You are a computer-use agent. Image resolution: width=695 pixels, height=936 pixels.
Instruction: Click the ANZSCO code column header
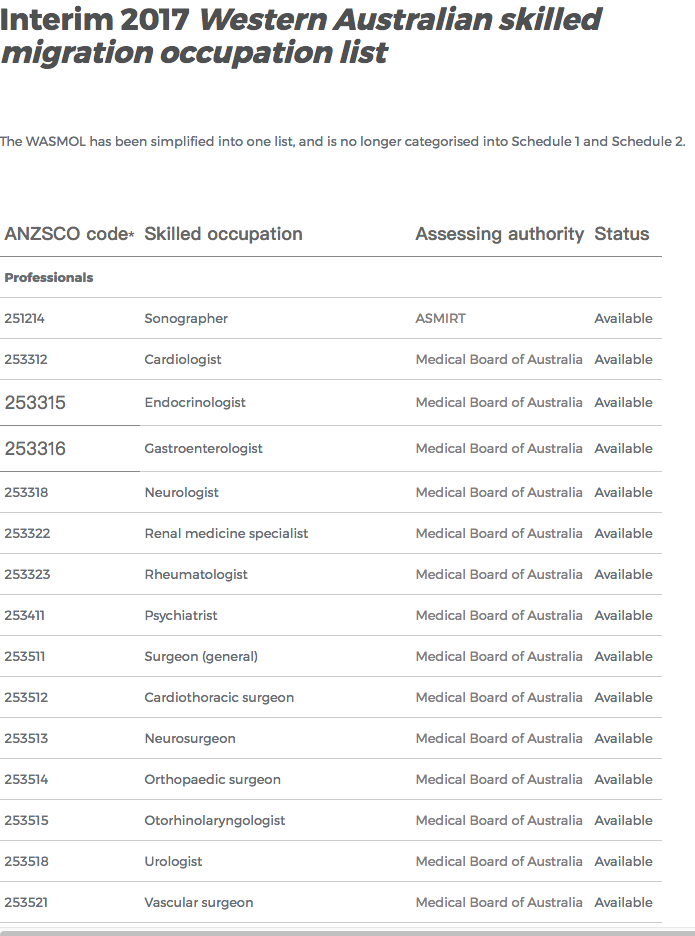(68, 234)
